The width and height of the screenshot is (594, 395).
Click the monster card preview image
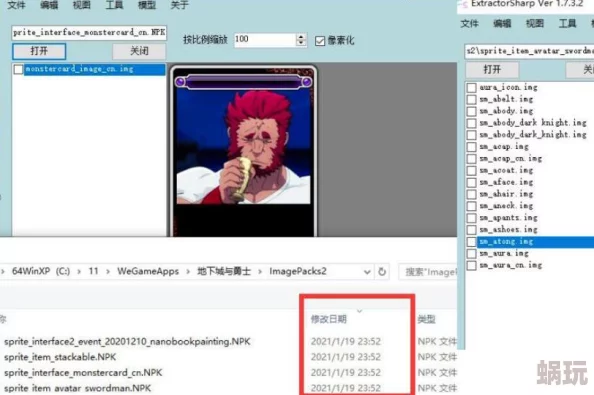pyautogui.click(x=243, y=150)
